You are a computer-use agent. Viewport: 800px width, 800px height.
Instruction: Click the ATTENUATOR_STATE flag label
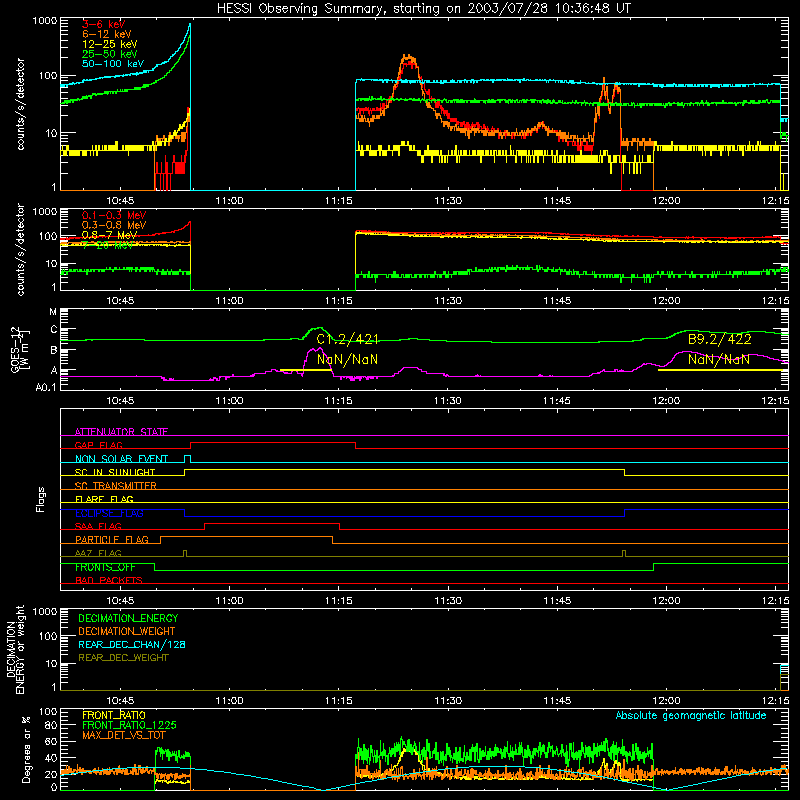pyautogui.click(x=121, y=432)
